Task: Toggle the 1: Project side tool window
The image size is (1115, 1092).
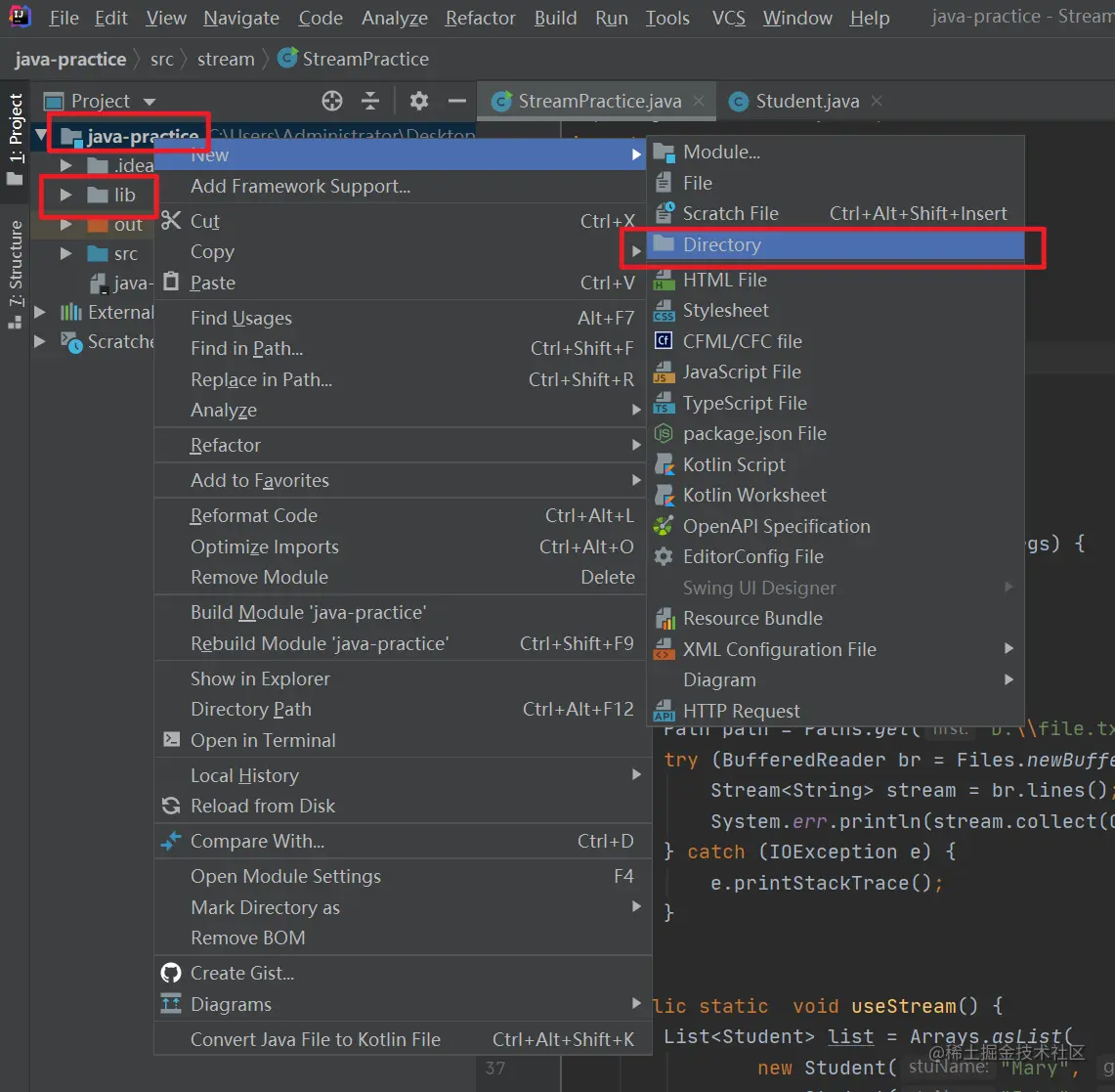Action: point(15,140)
